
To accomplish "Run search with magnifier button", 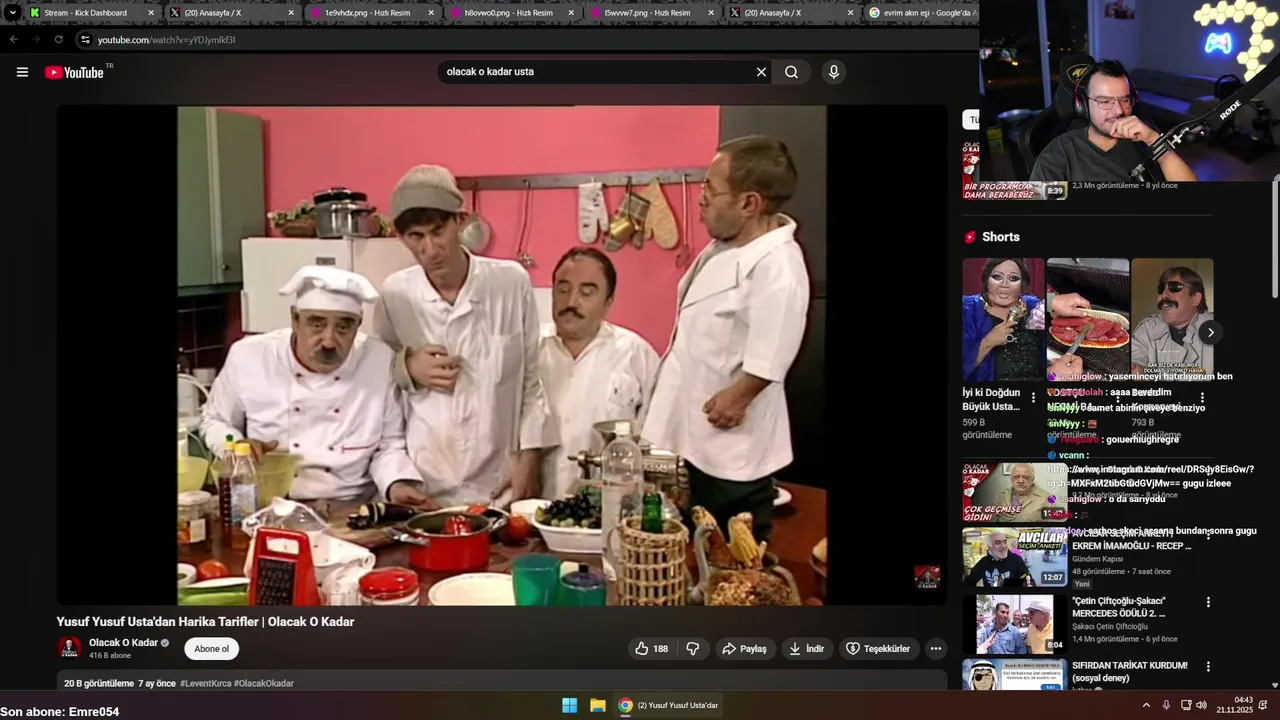I will (791, 72).
